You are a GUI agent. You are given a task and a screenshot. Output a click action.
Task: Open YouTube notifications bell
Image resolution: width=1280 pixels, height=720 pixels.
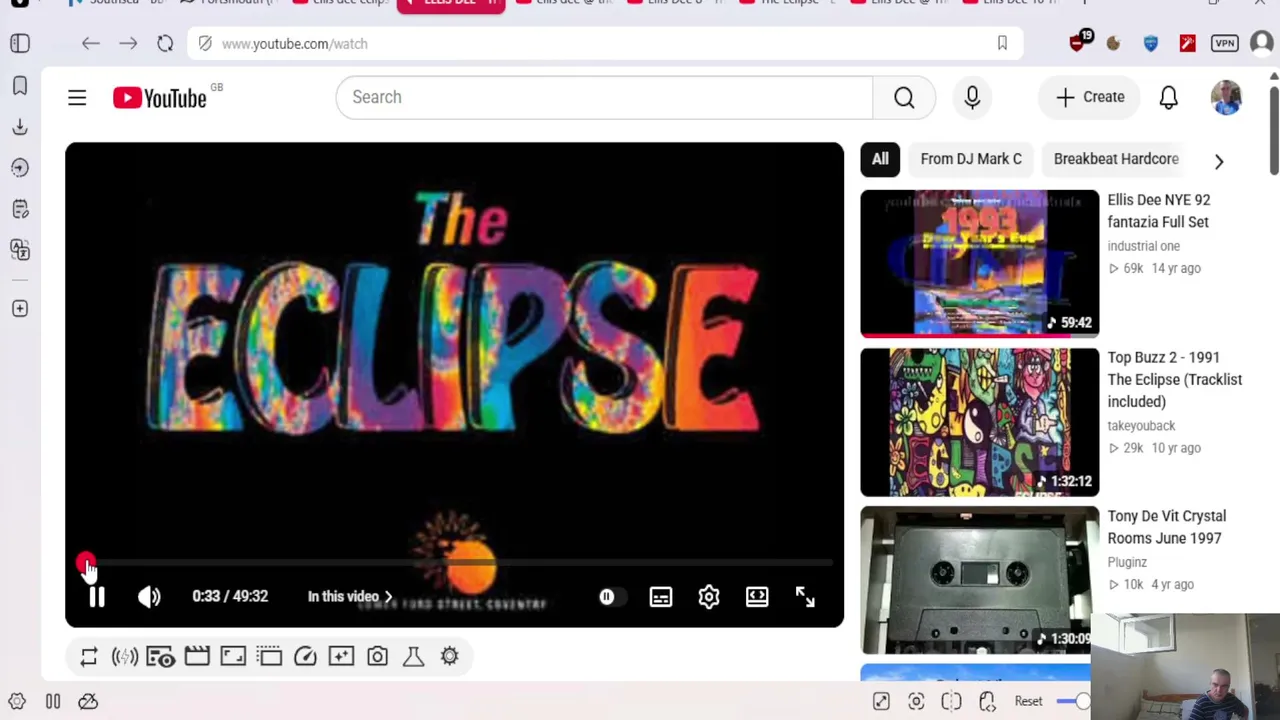1168,97
